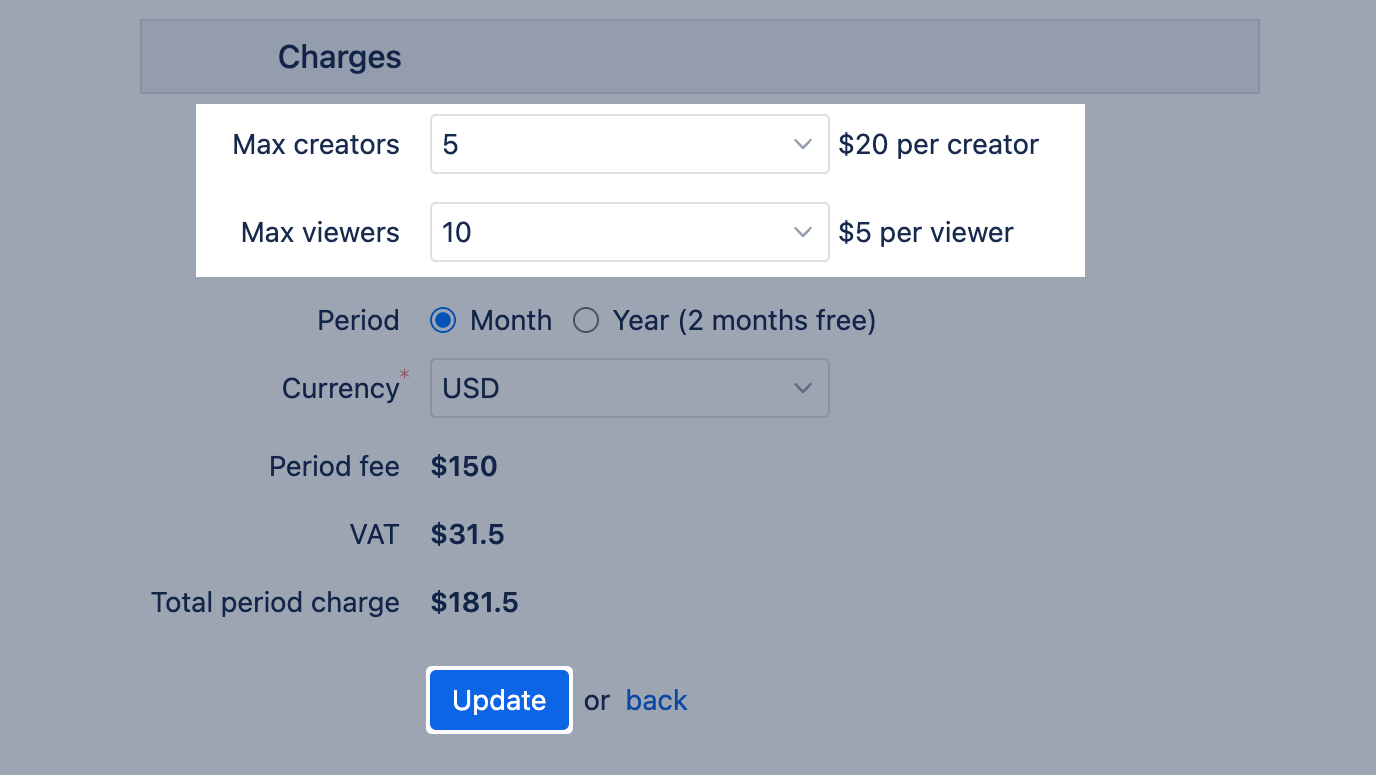
Task: Click the "$5 per viewer" price text
Action: click(x=926, y=232)
